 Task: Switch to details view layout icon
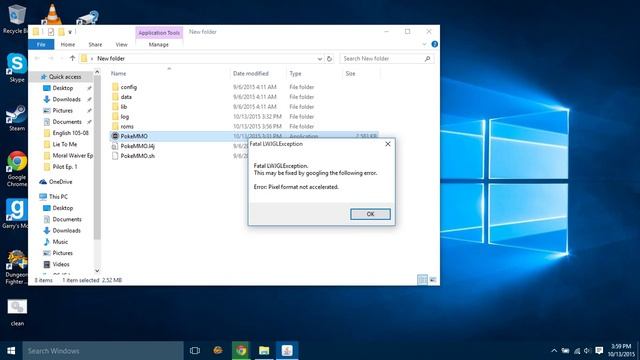pyautogui.click(x=422, y=280)
